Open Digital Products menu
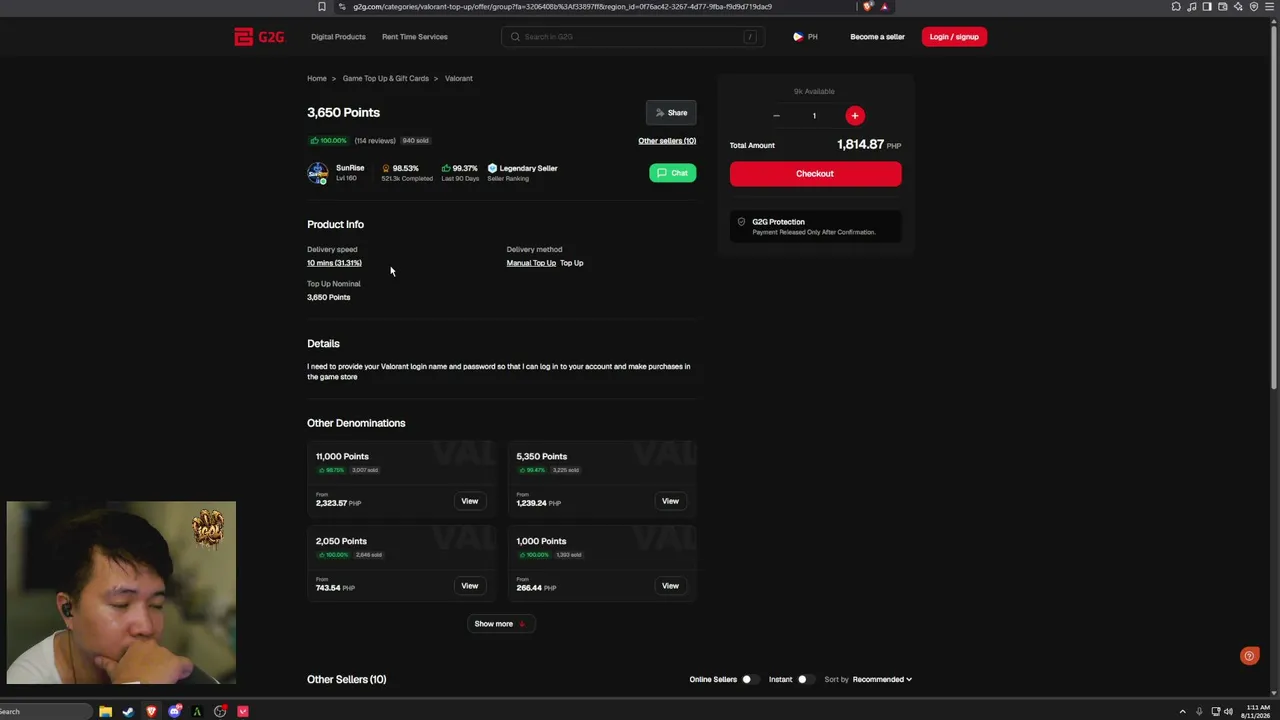This screenshot has width=1280, height=720. coord(338,37)
